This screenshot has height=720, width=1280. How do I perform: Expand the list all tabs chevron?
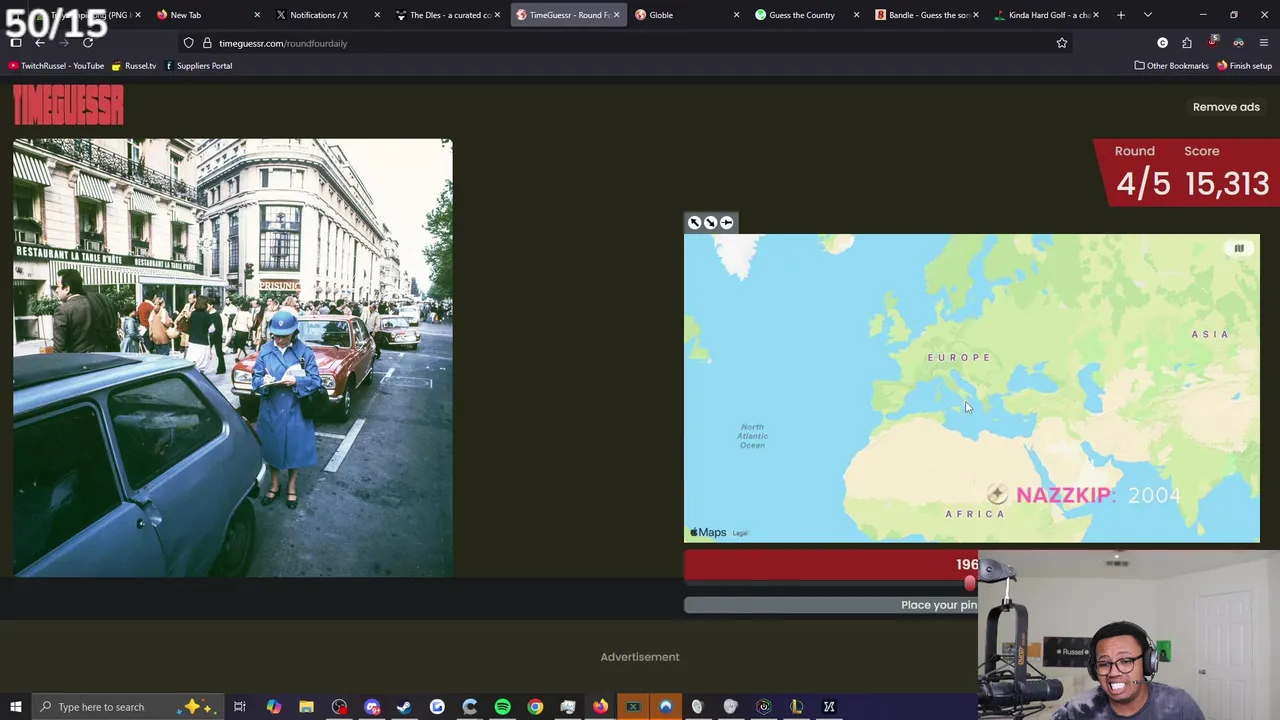click(x=1148, y=15)
